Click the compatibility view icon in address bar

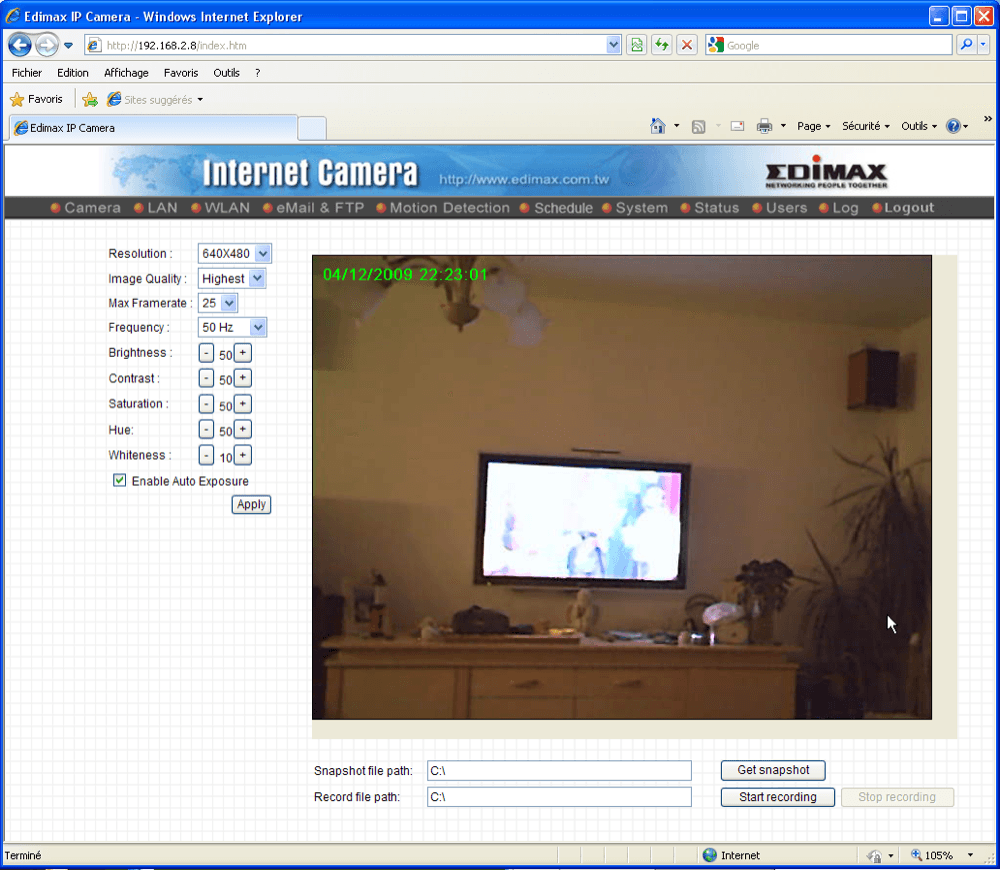[x=636, y=45]
